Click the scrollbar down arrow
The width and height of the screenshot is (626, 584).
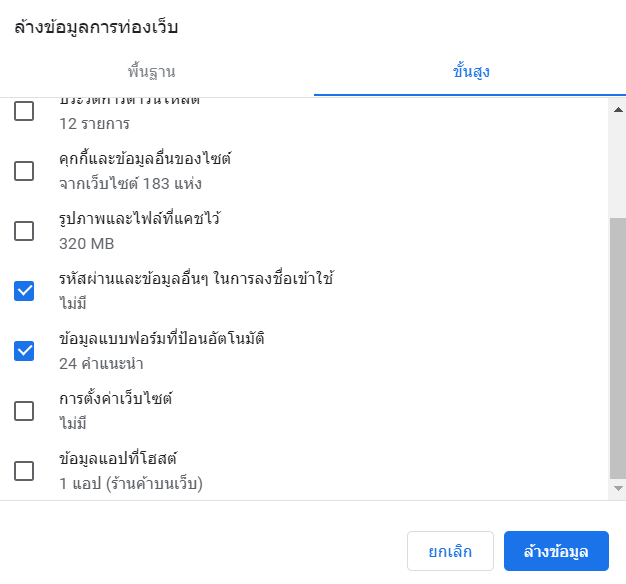click(x=618, y=488)
